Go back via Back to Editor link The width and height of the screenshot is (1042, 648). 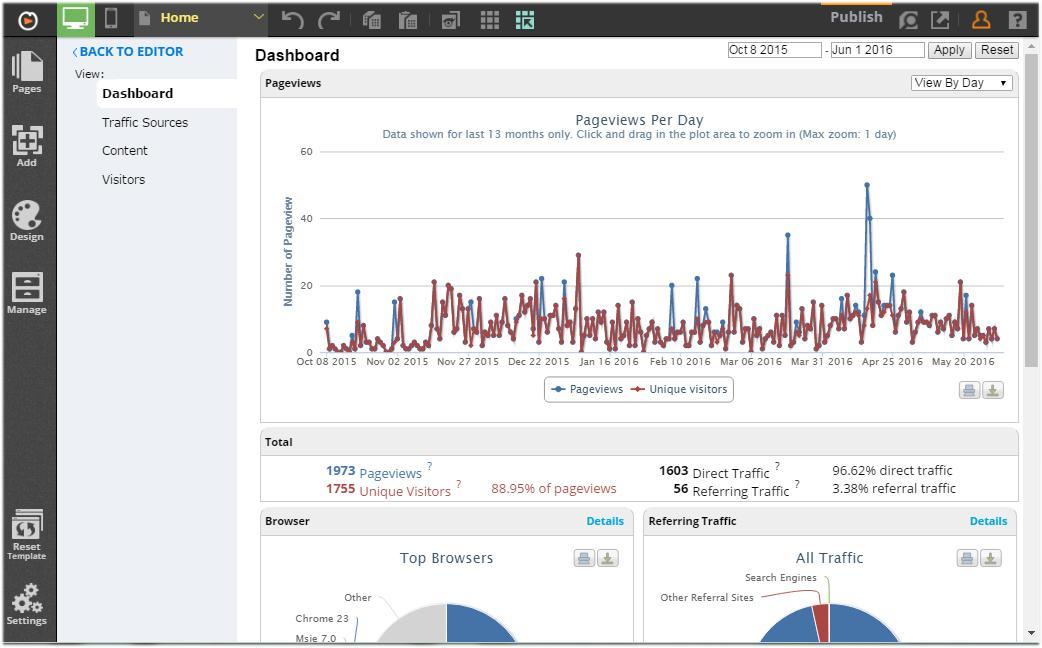coord(128,52)
